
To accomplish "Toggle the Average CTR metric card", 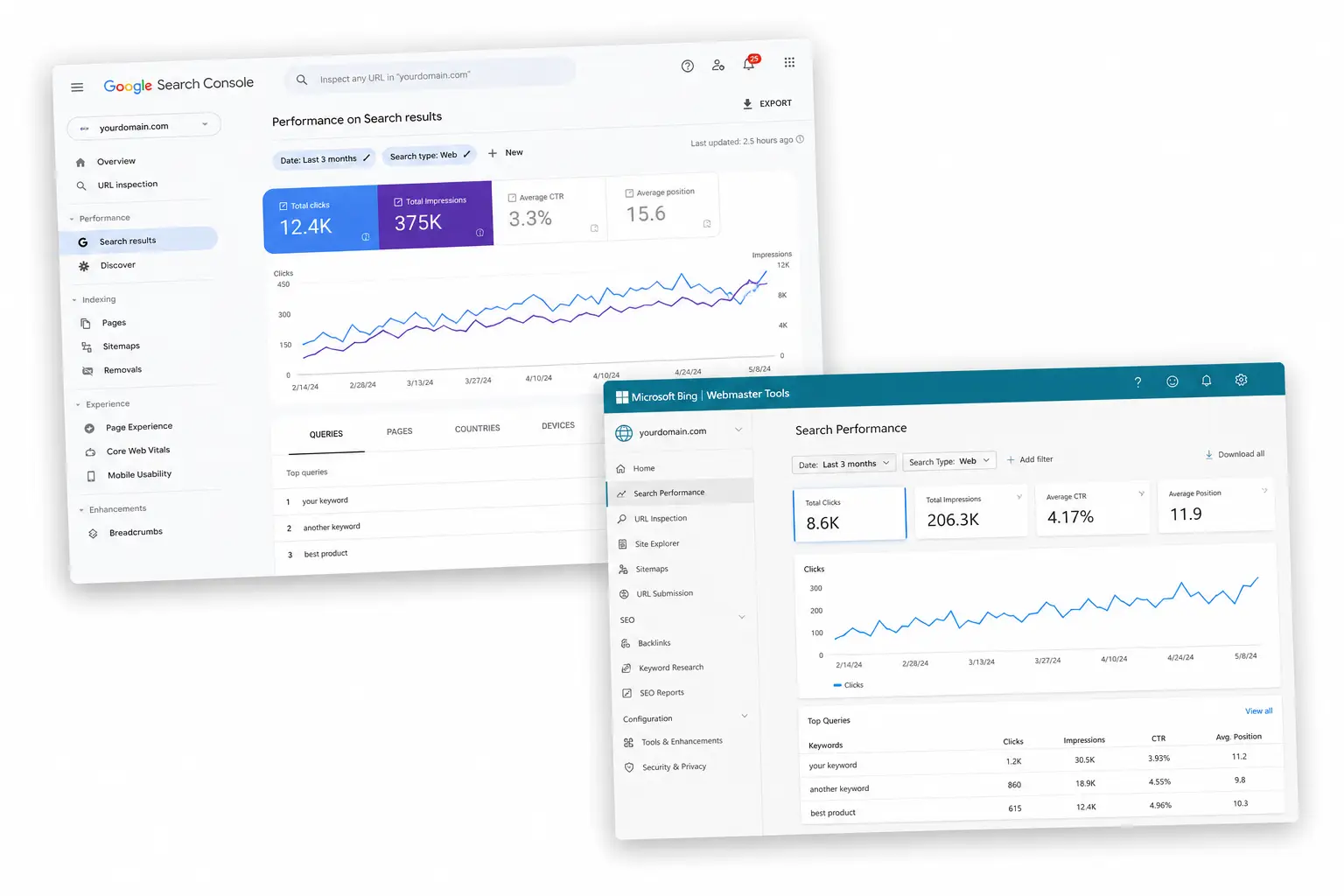I will point(549,210).
